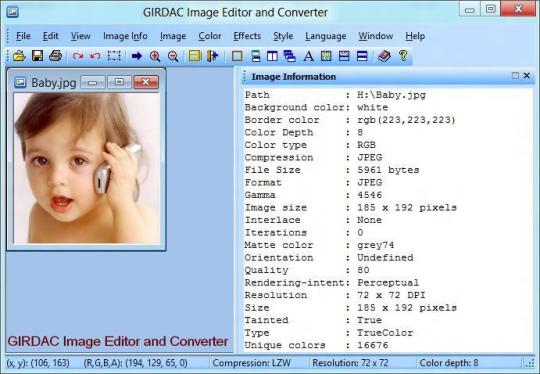Float the Image Information panel with square button
The width and height of the screenshot is (540, 374).
(x=515, y=75)
